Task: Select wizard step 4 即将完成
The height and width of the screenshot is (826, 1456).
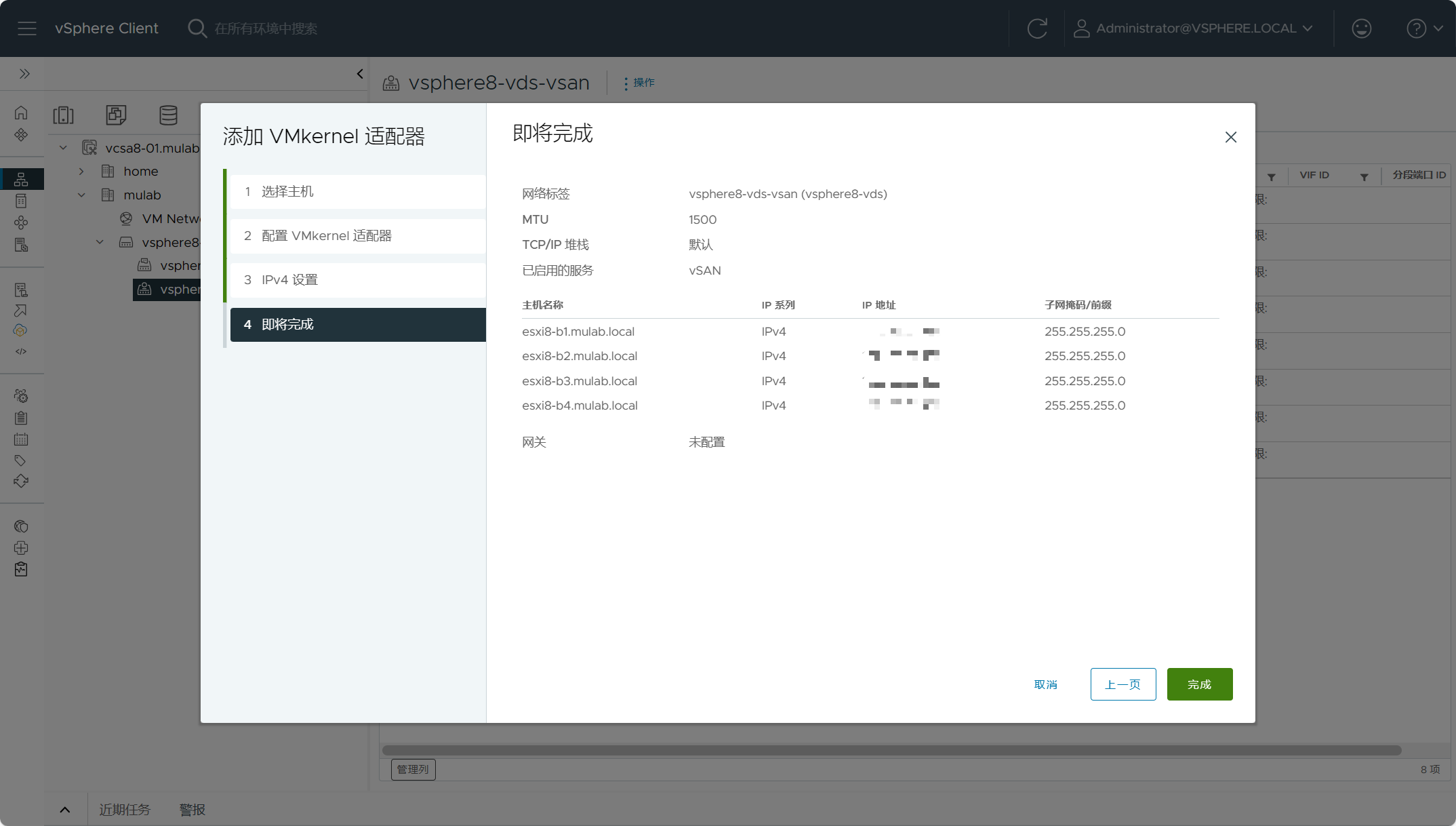Action: click(x=358, y=324)
